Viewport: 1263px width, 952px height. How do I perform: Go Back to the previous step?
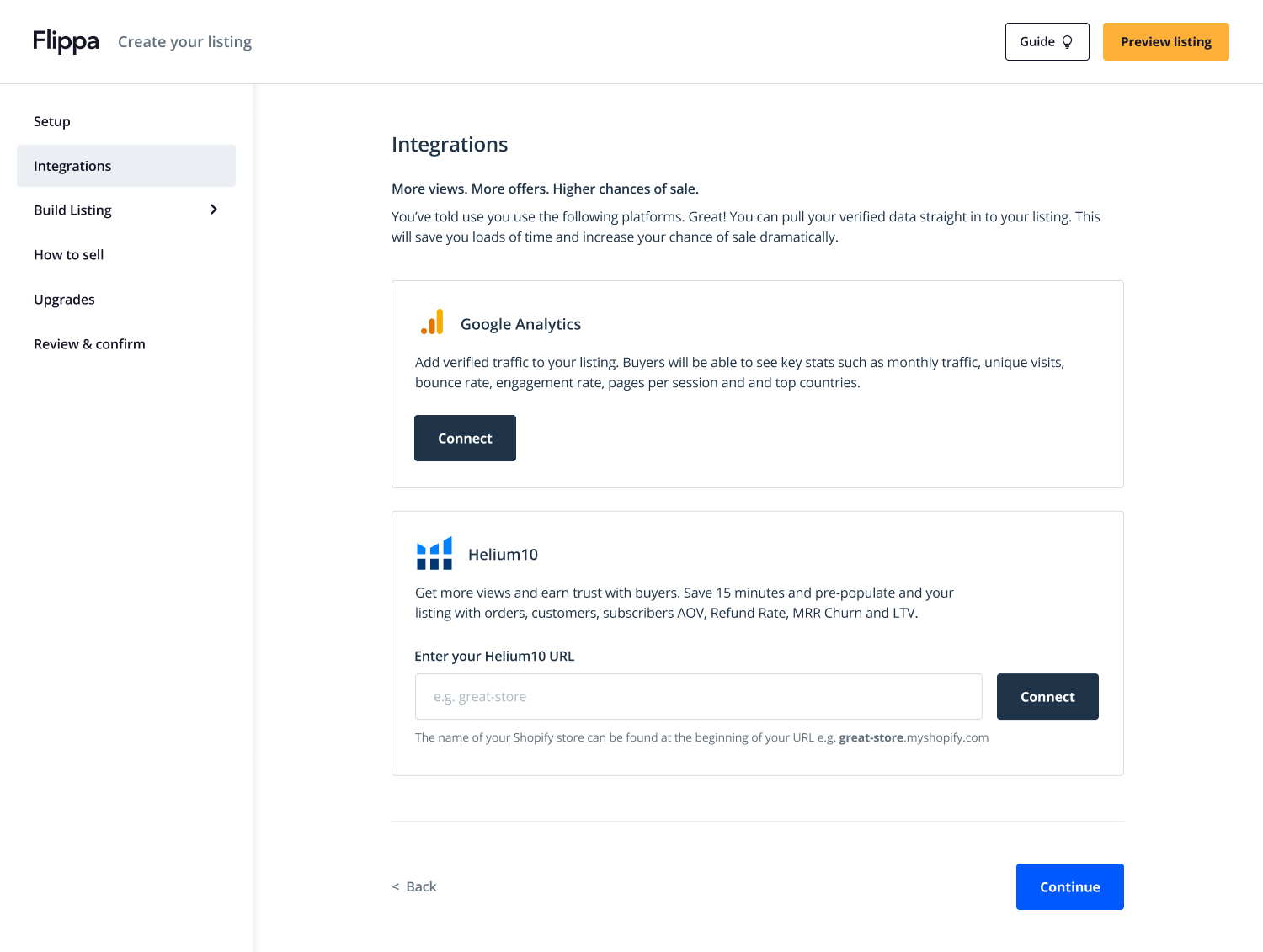tap(414, 887)
